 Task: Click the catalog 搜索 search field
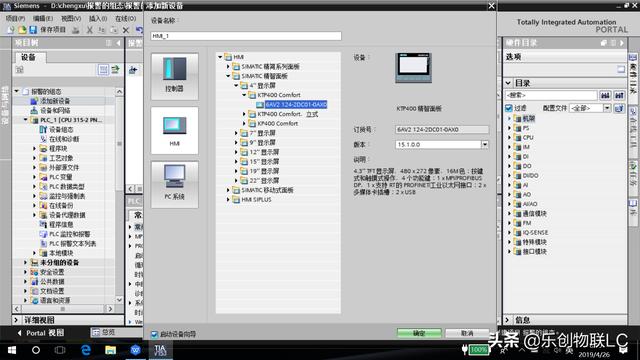click(551, 95)
